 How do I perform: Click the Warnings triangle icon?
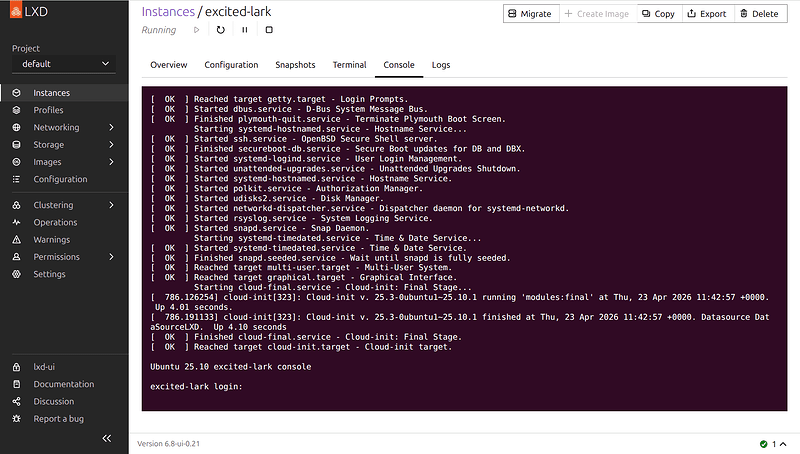click(16, 240)
